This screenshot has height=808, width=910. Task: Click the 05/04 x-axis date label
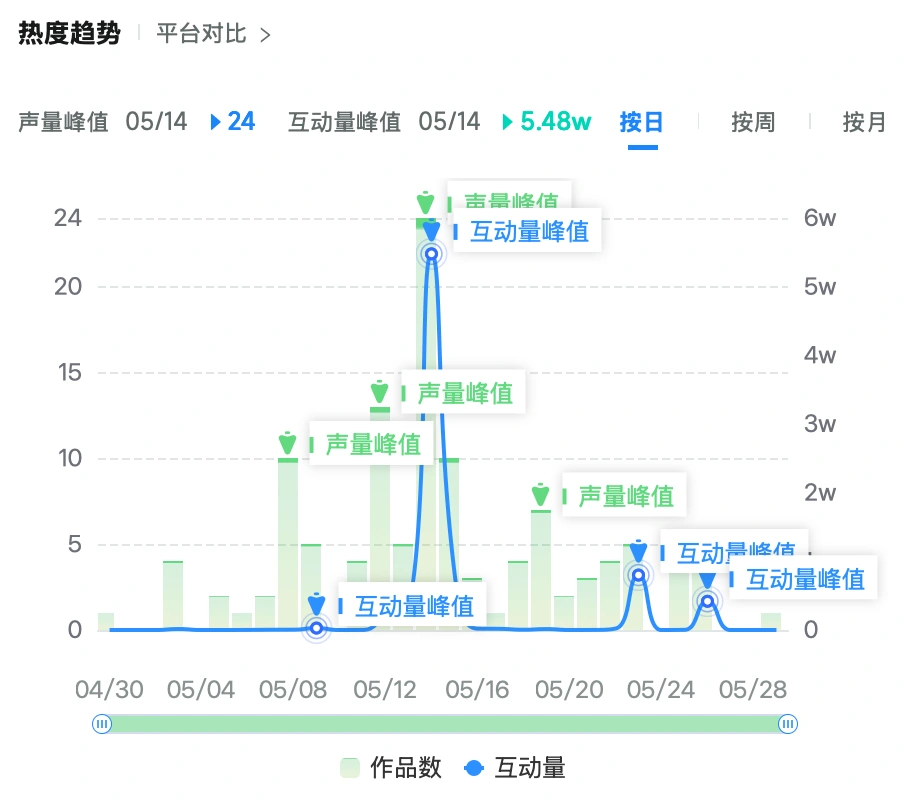[x=201, y=690]
